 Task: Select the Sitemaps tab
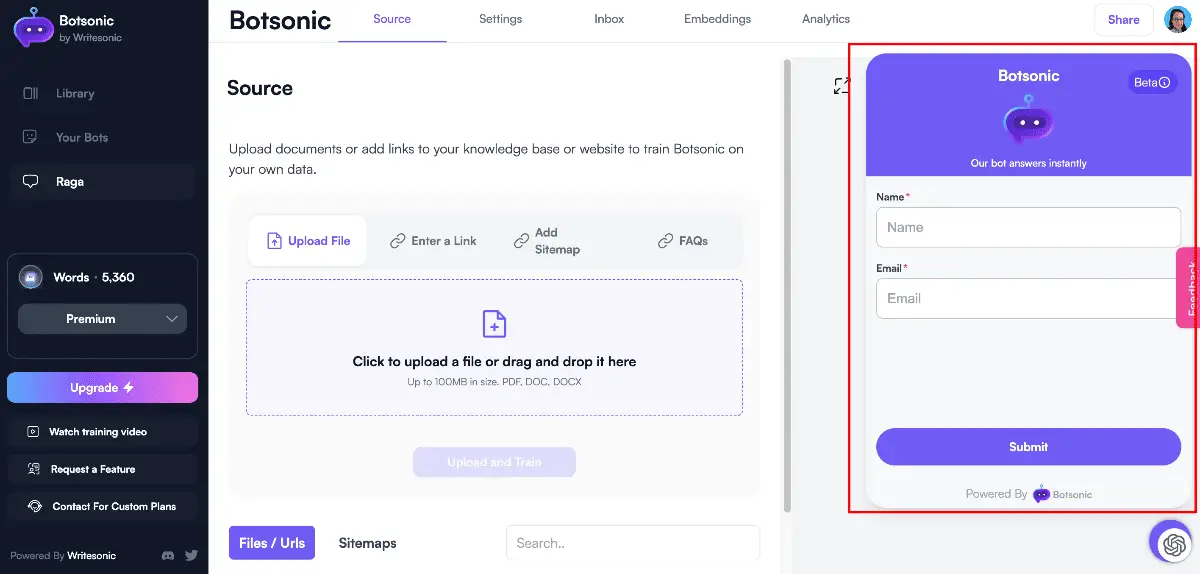click(x=367, y=543)
